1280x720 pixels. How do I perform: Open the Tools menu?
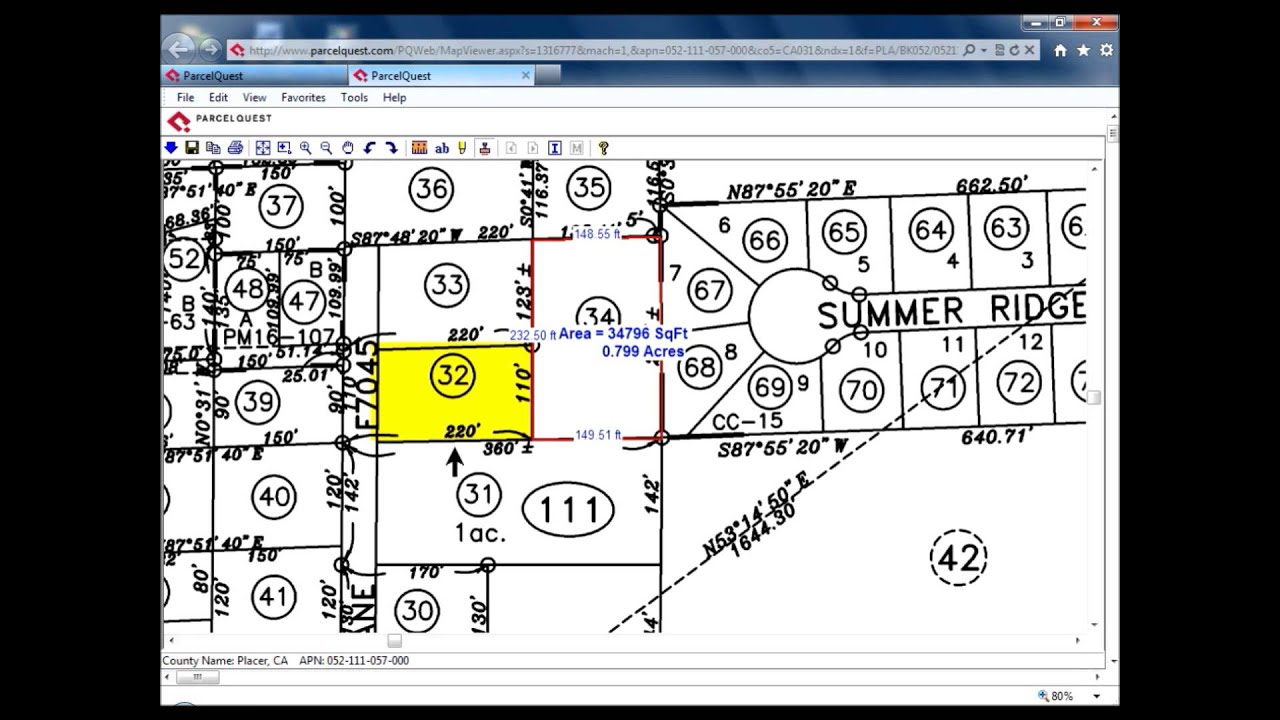[x=354, y=97]
